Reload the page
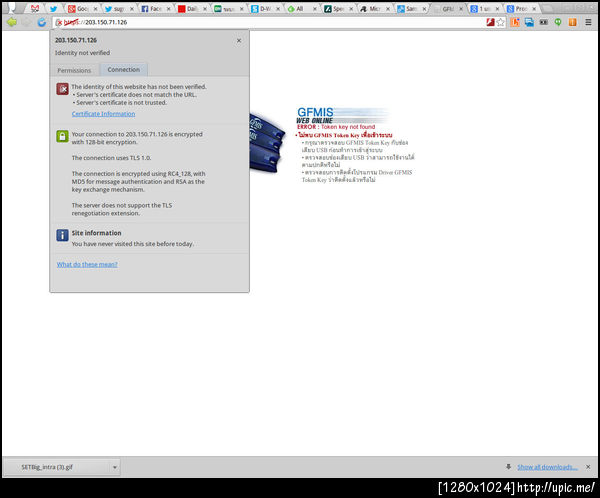The width and height of the screenshot is (600, 498). (x=42, y=22)
